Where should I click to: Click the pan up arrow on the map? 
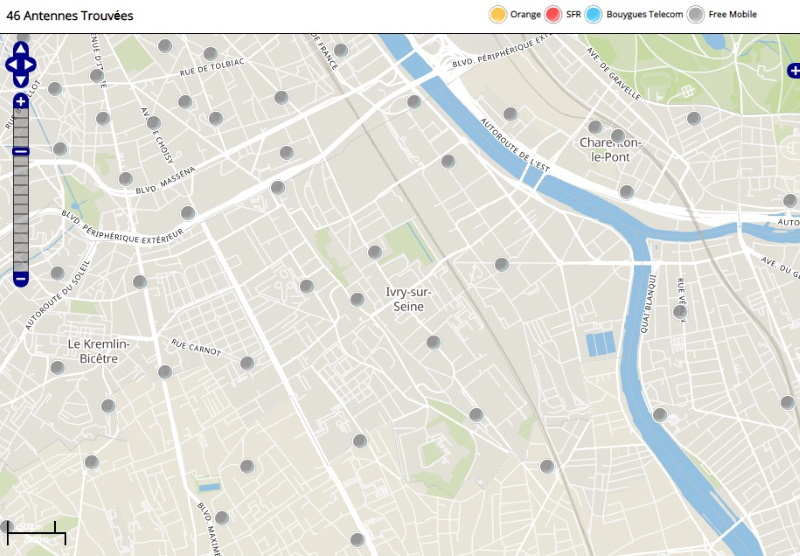(x=21, y=48)
